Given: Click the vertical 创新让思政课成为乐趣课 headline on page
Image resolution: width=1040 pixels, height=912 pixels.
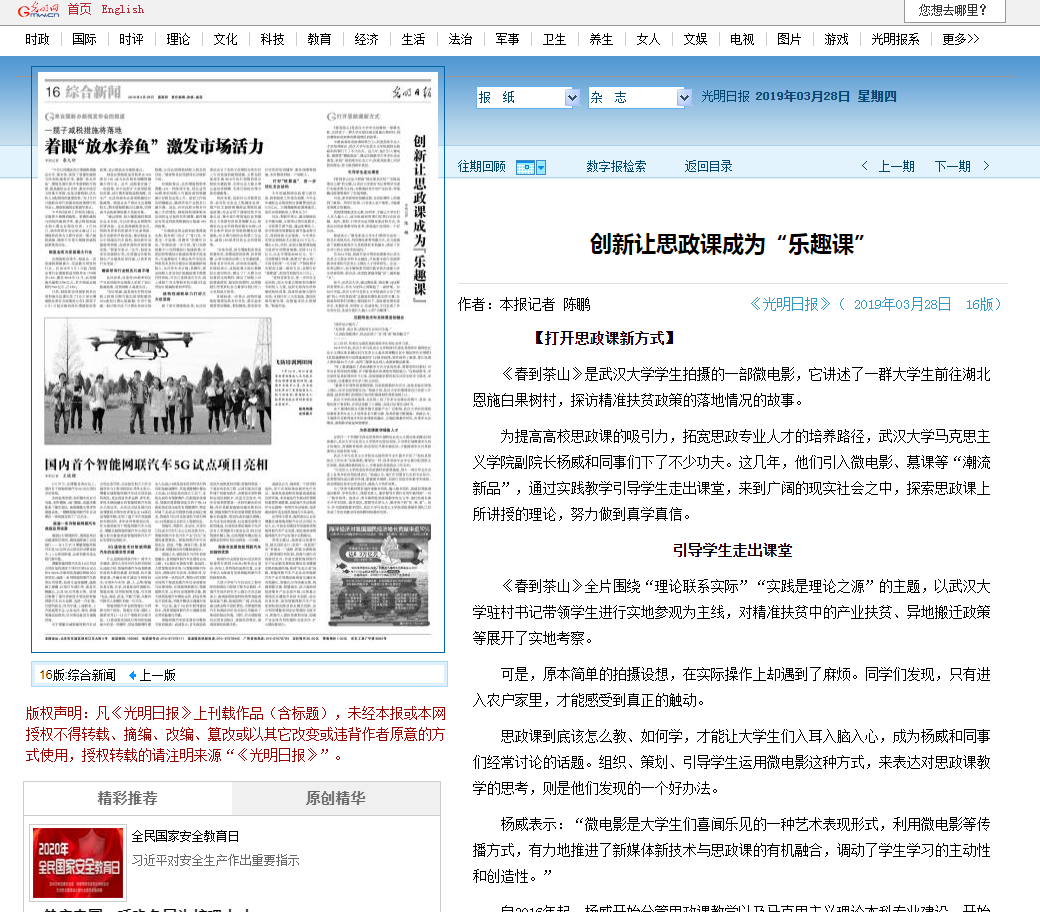Looking at the screenshot, I should click(x=420, y=218).
